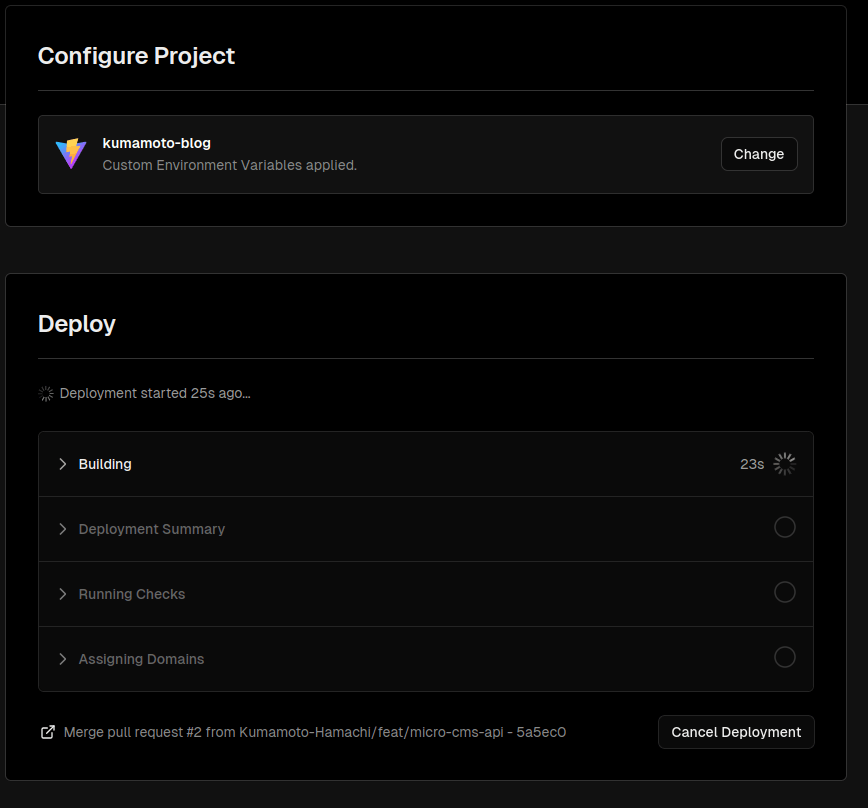
Task: Click spinner next to Deployment started text
Action: click(46, 393)
